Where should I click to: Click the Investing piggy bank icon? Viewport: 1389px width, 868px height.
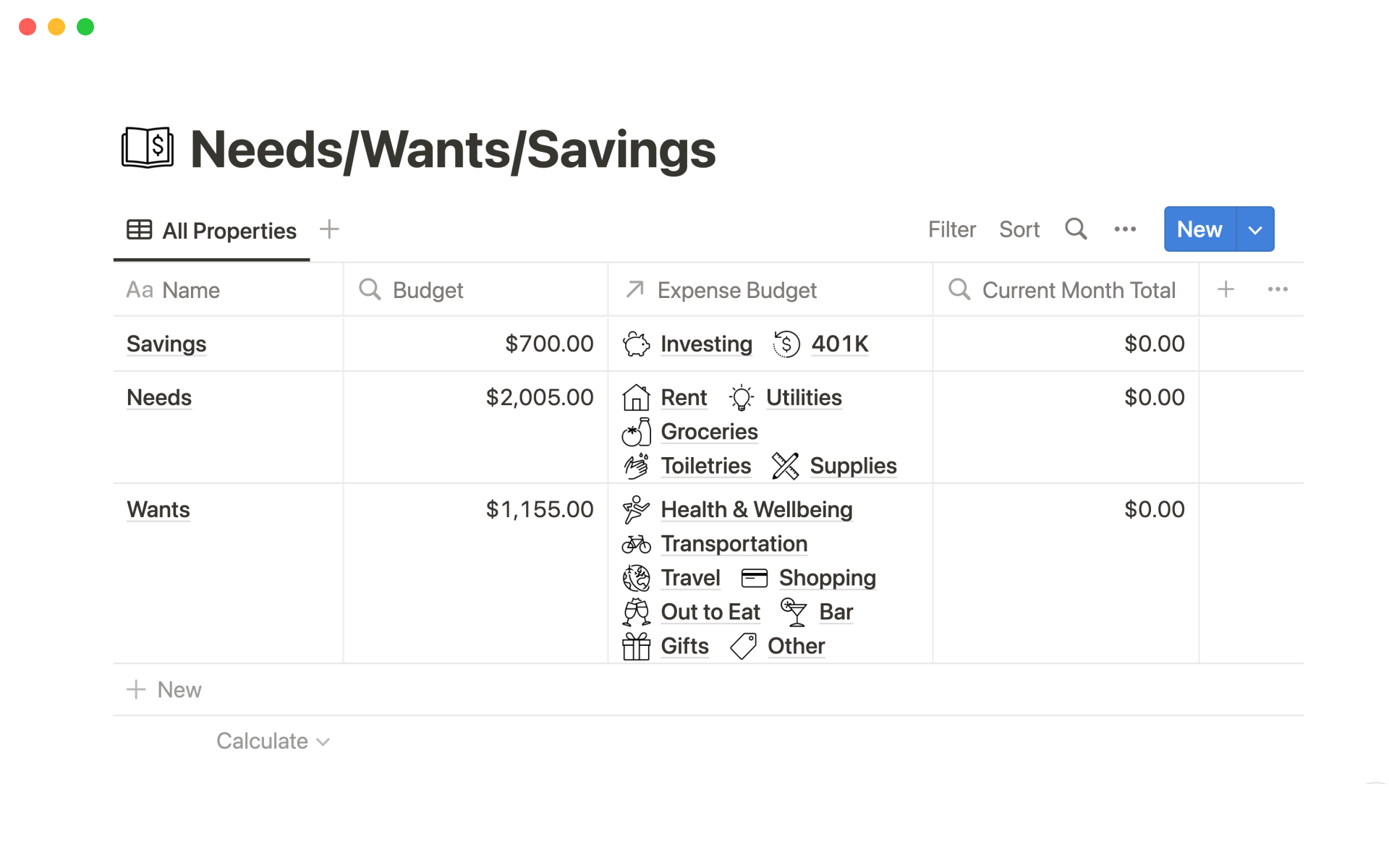[636, 344]
